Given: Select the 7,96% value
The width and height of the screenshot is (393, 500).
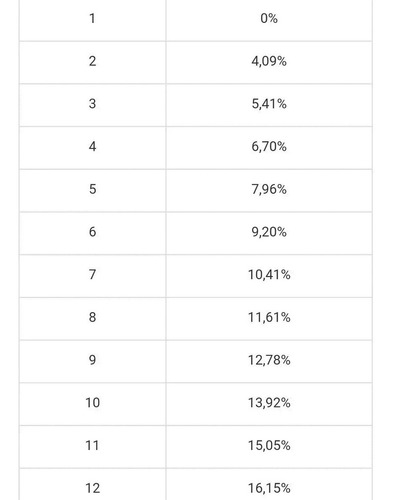Looking at the screenshot, I should 269,190.
